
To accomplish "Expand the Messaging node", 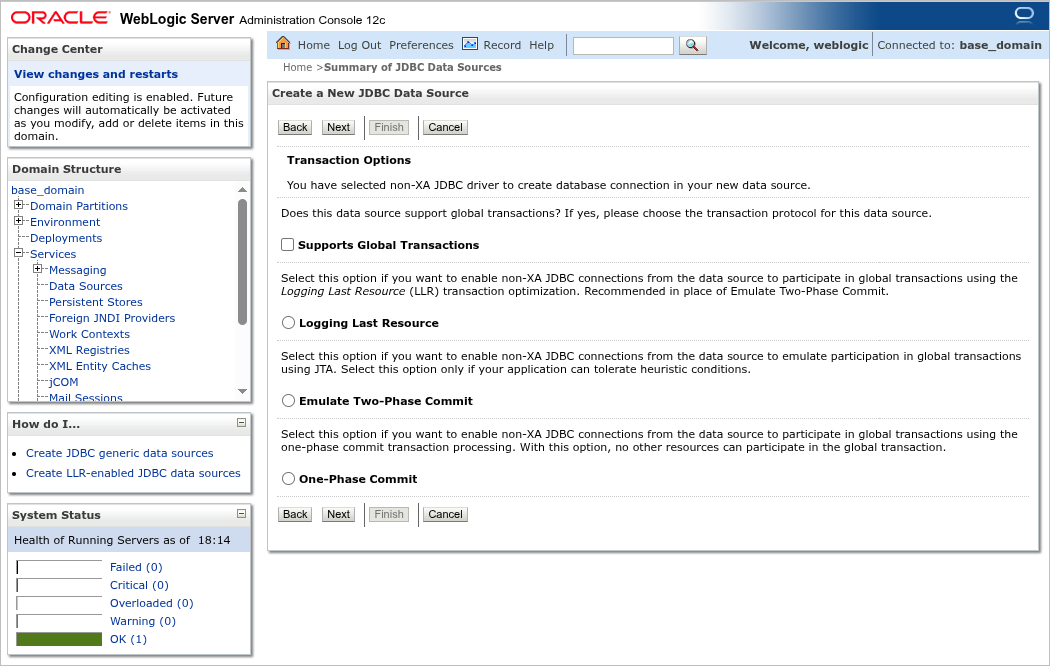I will [37, 270].
